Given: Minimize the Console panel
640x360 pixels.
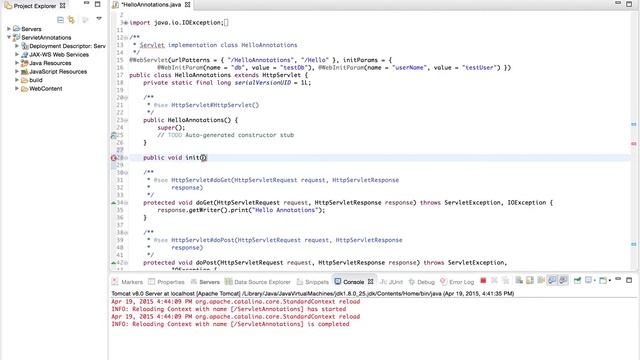Looking at the screenshot, I should (x=618, y=280).
